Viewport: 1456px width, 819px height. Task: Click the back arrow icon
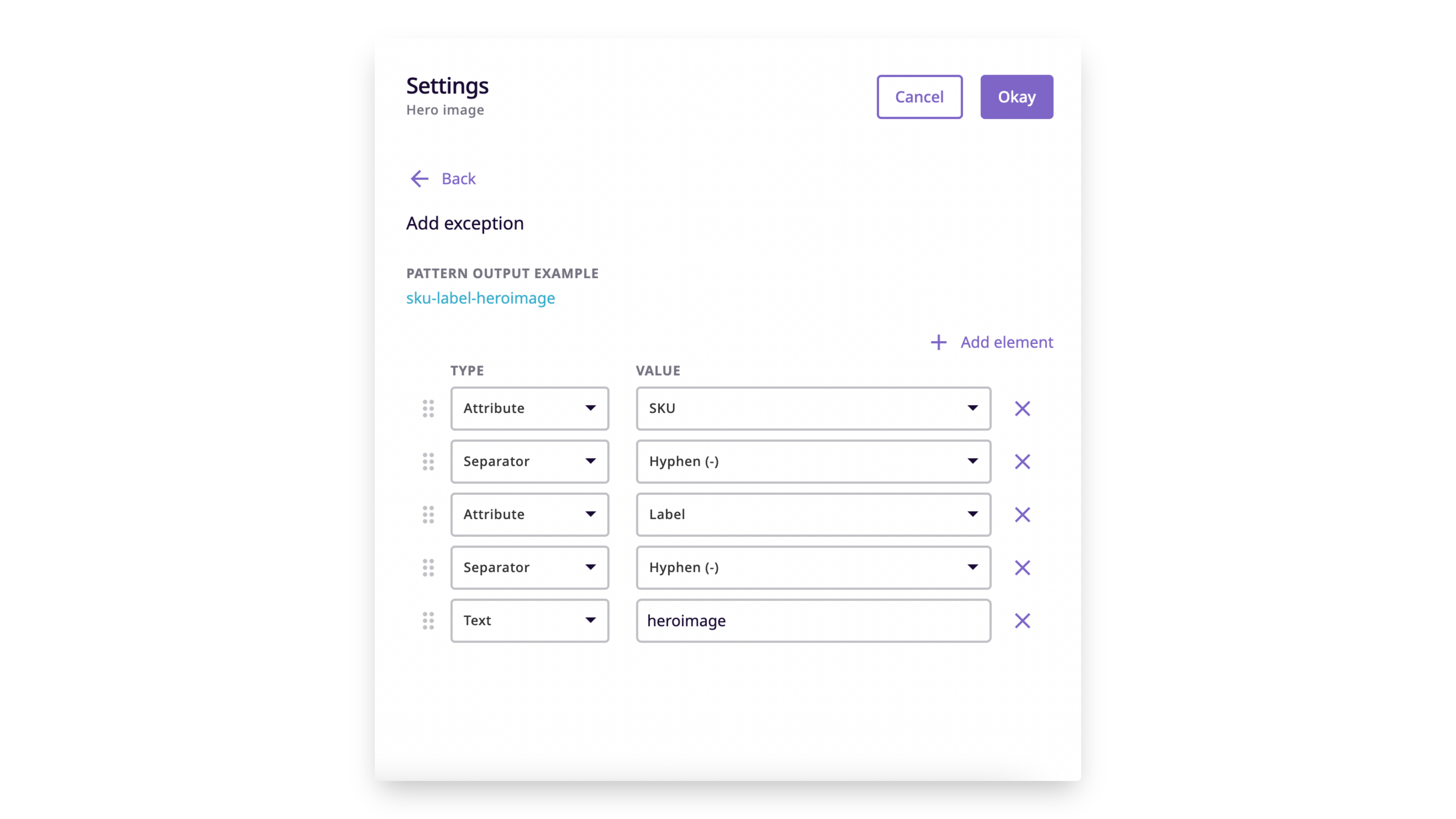[419, 179]
